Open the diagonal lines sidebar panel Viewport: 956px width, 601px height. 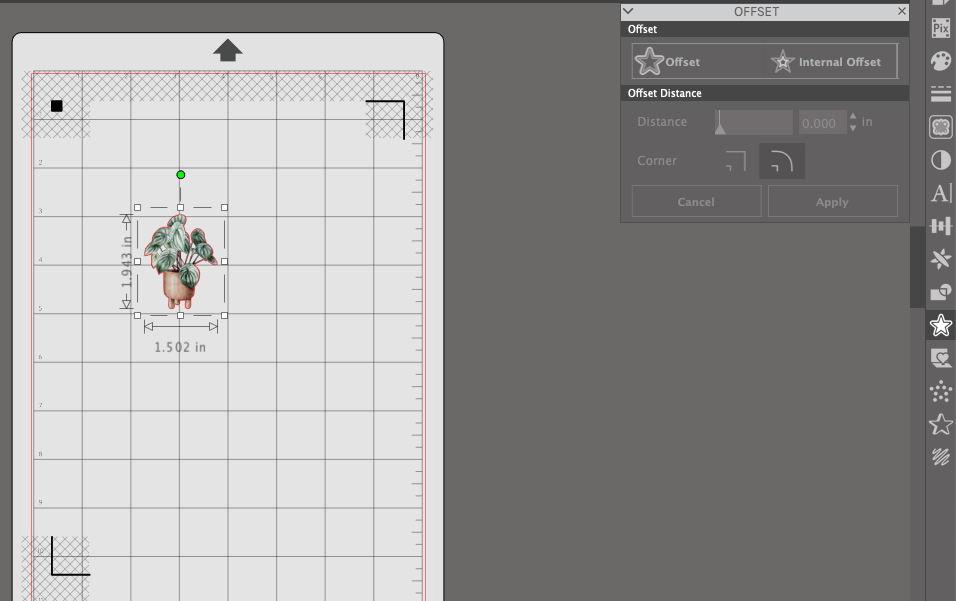(941, 457)
